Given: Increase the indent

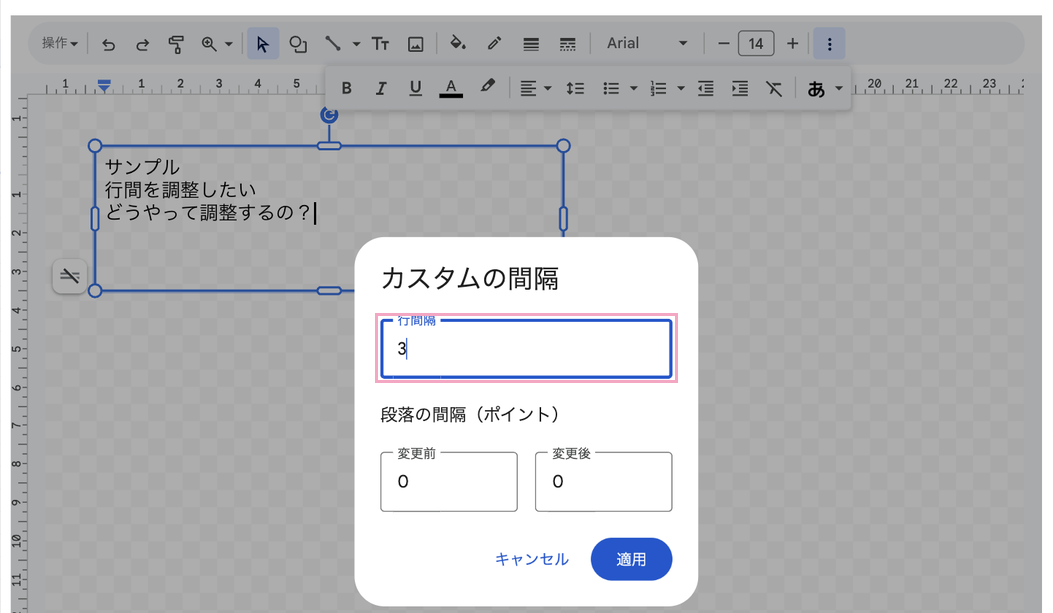Looking at the screenshot, I should pyautogui.click(x=740, y=88).
